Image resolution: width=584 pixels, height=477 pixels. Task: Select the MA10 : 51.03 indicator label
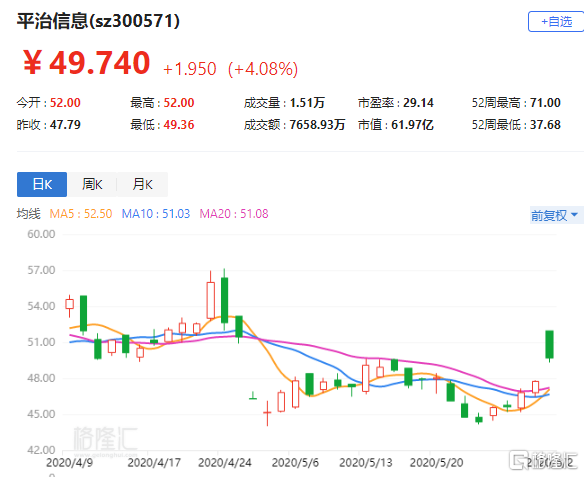156,214
